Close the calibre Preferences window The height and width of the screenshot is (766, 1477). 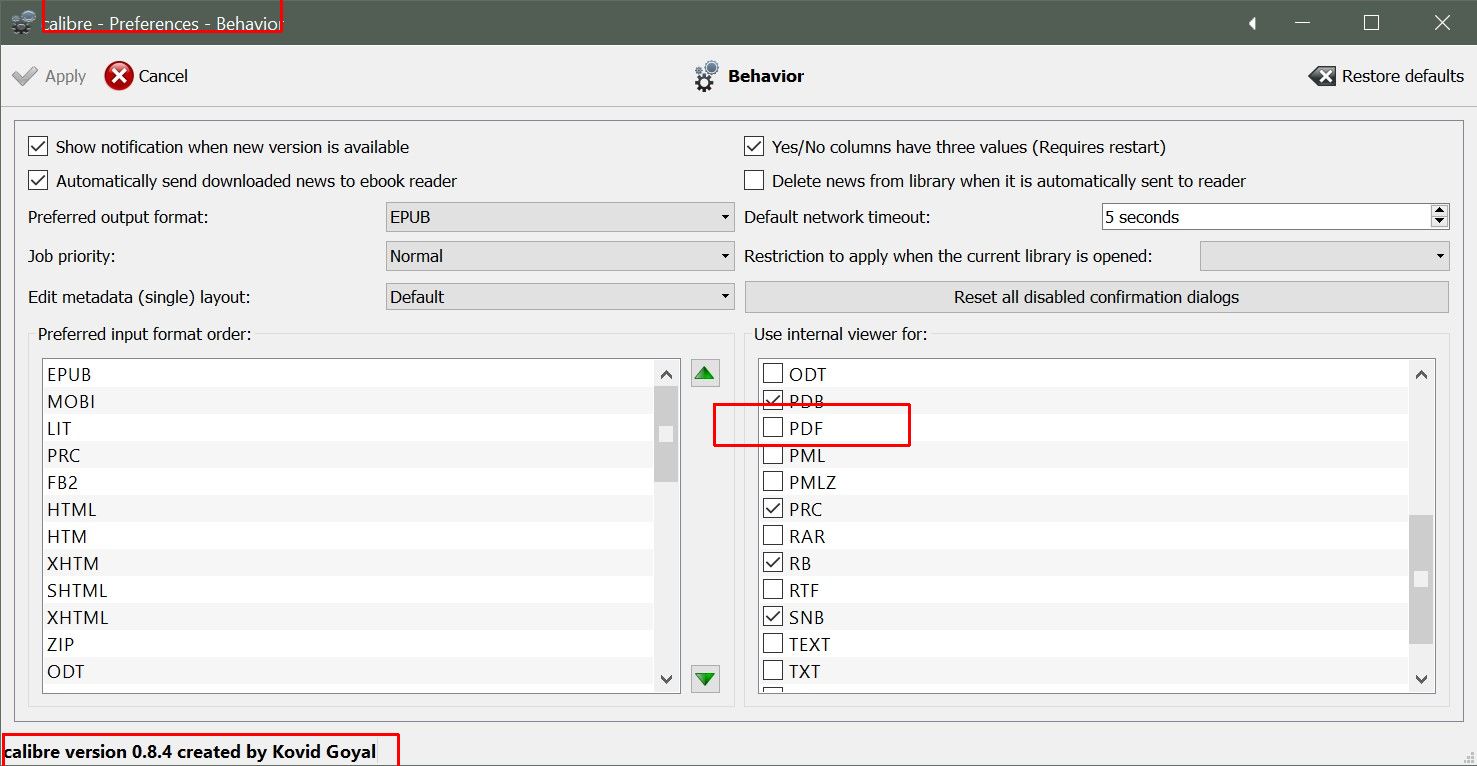(1441, 23)
